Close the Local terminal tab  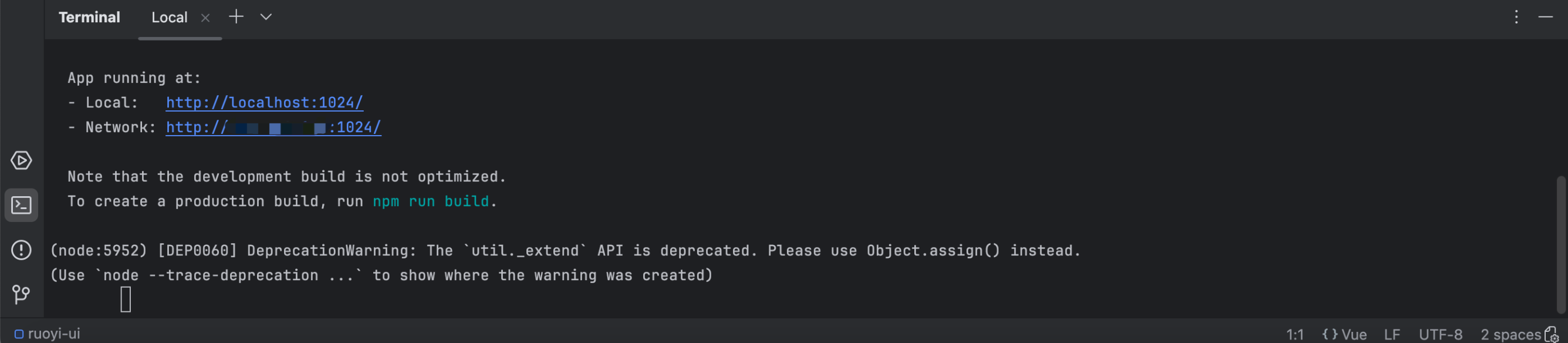click(206, 18)
